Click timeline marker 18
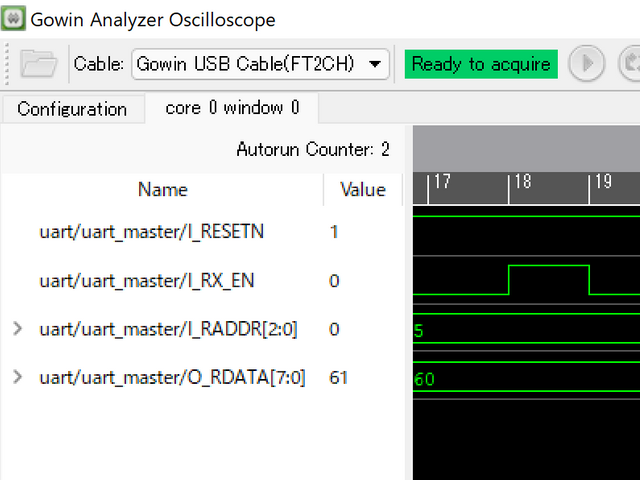This screenshot has height=480, width=640. point(523,182)
